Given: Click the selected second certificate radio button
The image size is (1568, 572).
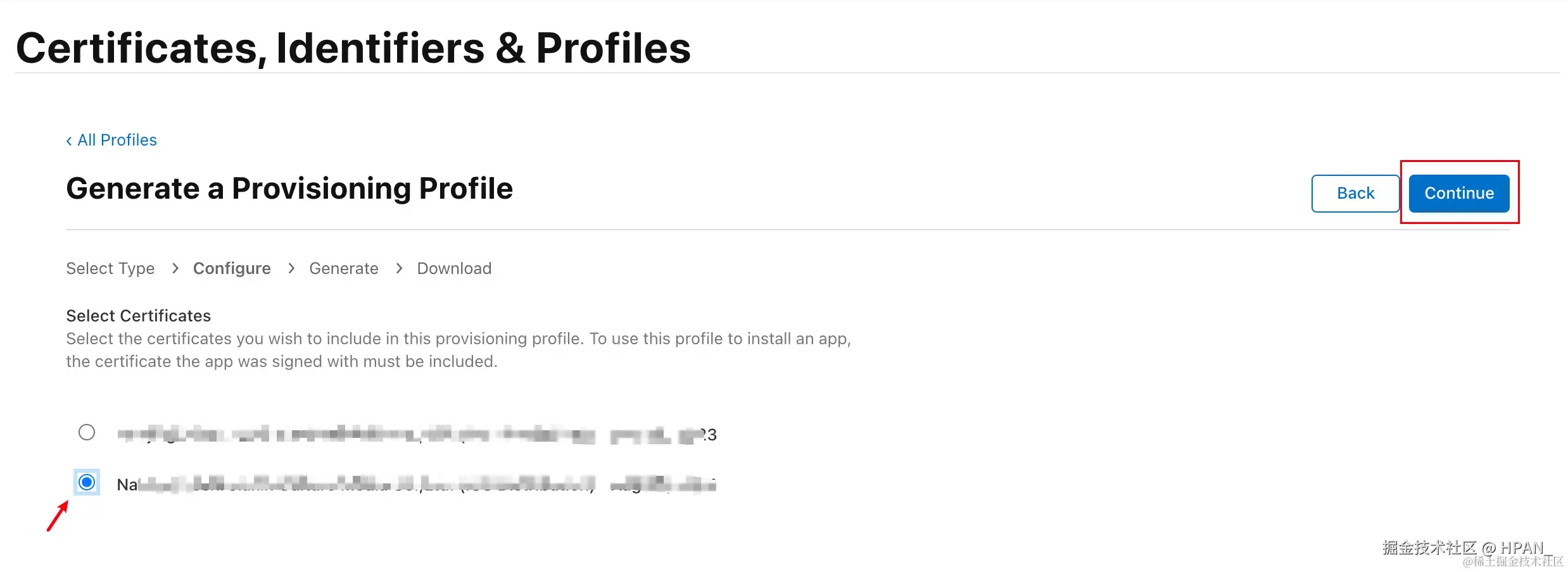Looking at the screenshot, I should point(87,483).
